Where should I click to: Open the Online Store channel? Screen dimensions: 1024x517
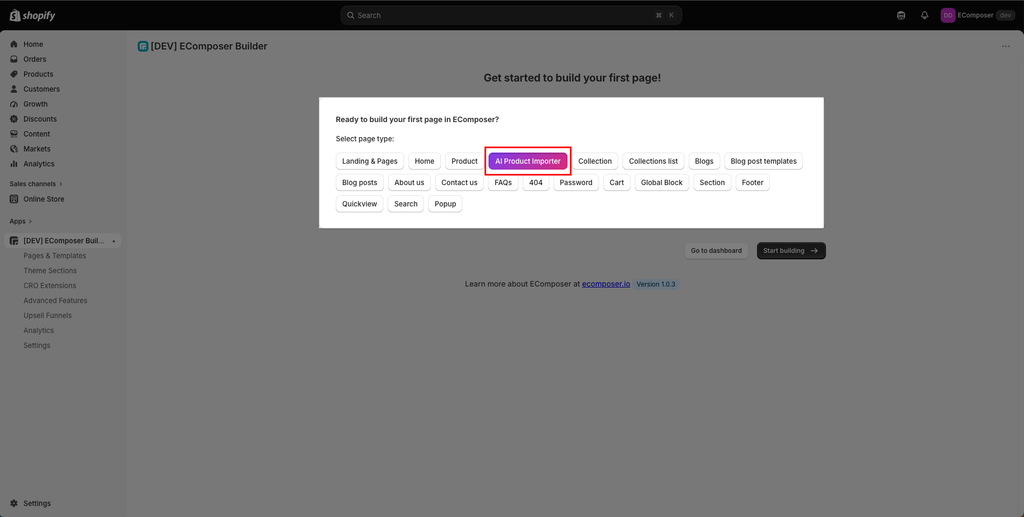pos(43,200)
